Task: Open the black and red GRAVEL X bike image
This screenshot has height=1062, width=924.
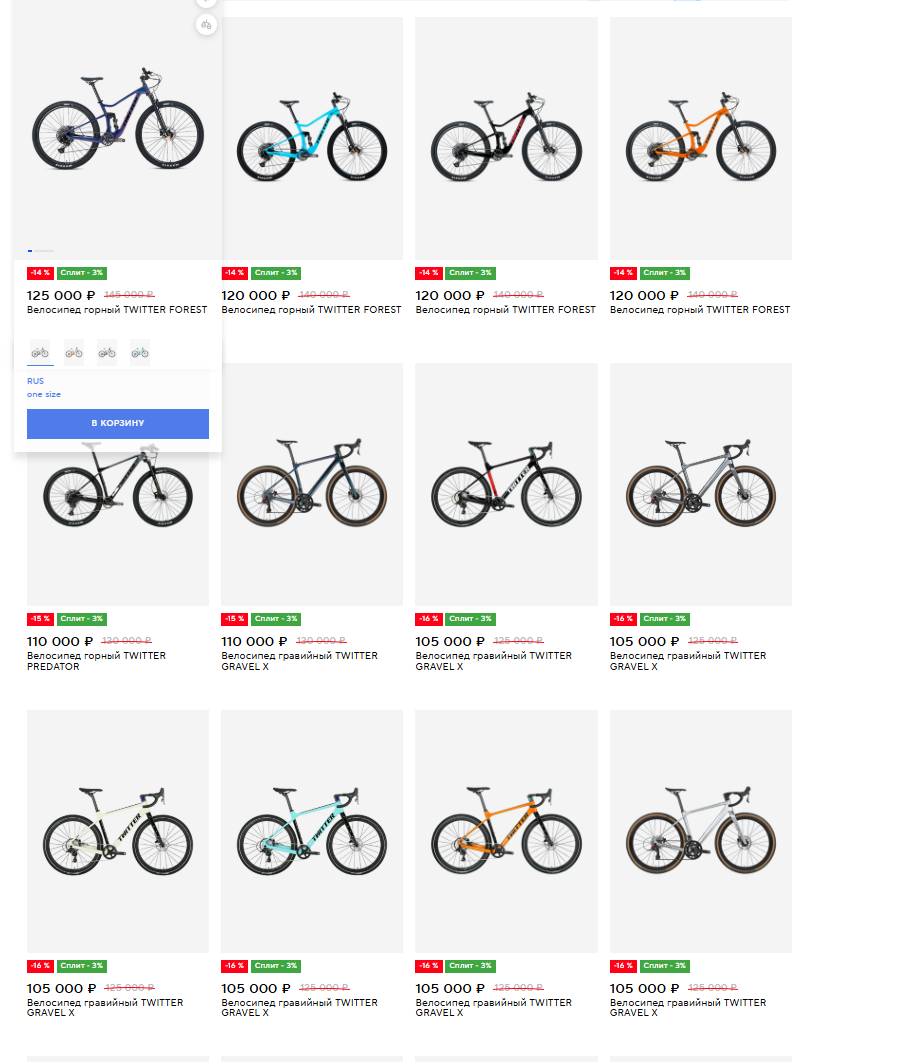Action: click(506, 484)
